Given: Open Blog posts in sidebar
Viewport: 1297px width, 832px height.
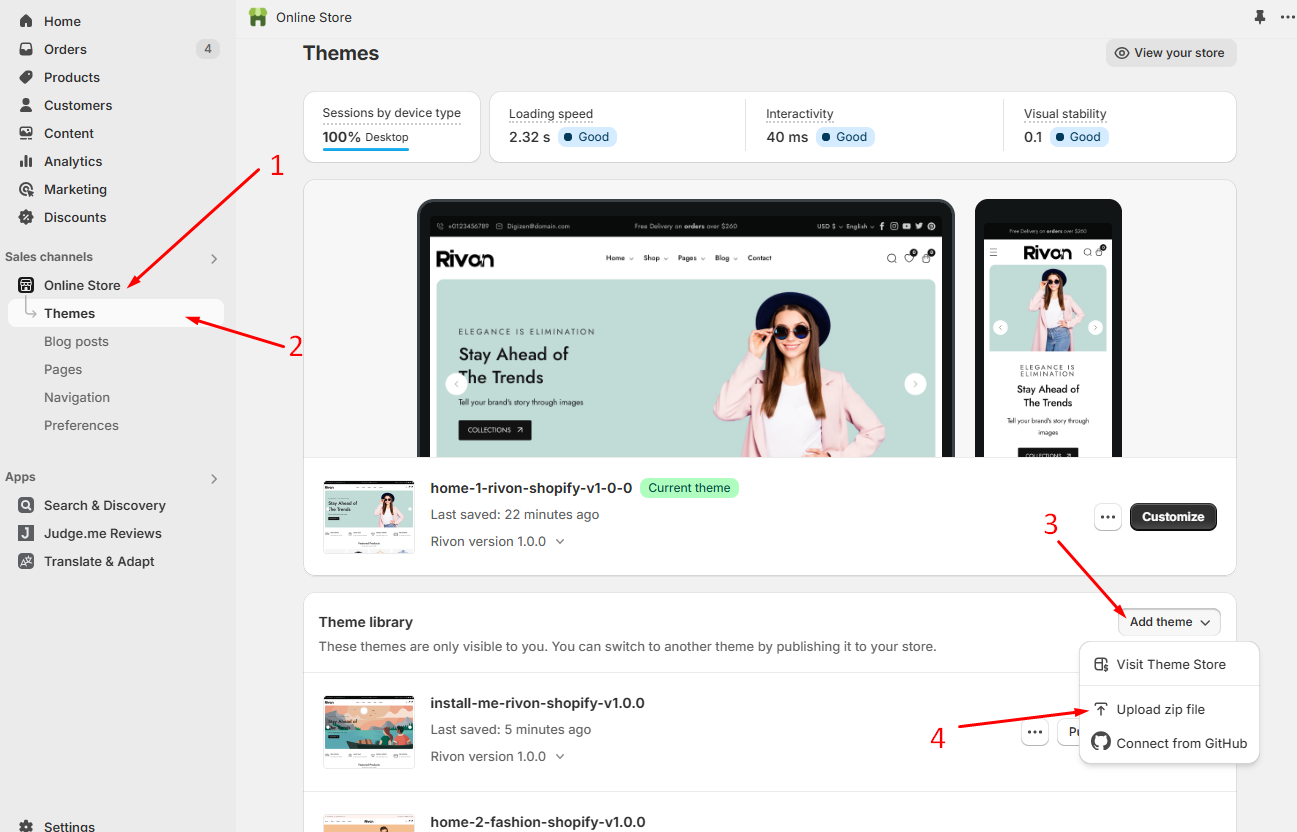Looking at the screenshot, I should pos(76,341).
